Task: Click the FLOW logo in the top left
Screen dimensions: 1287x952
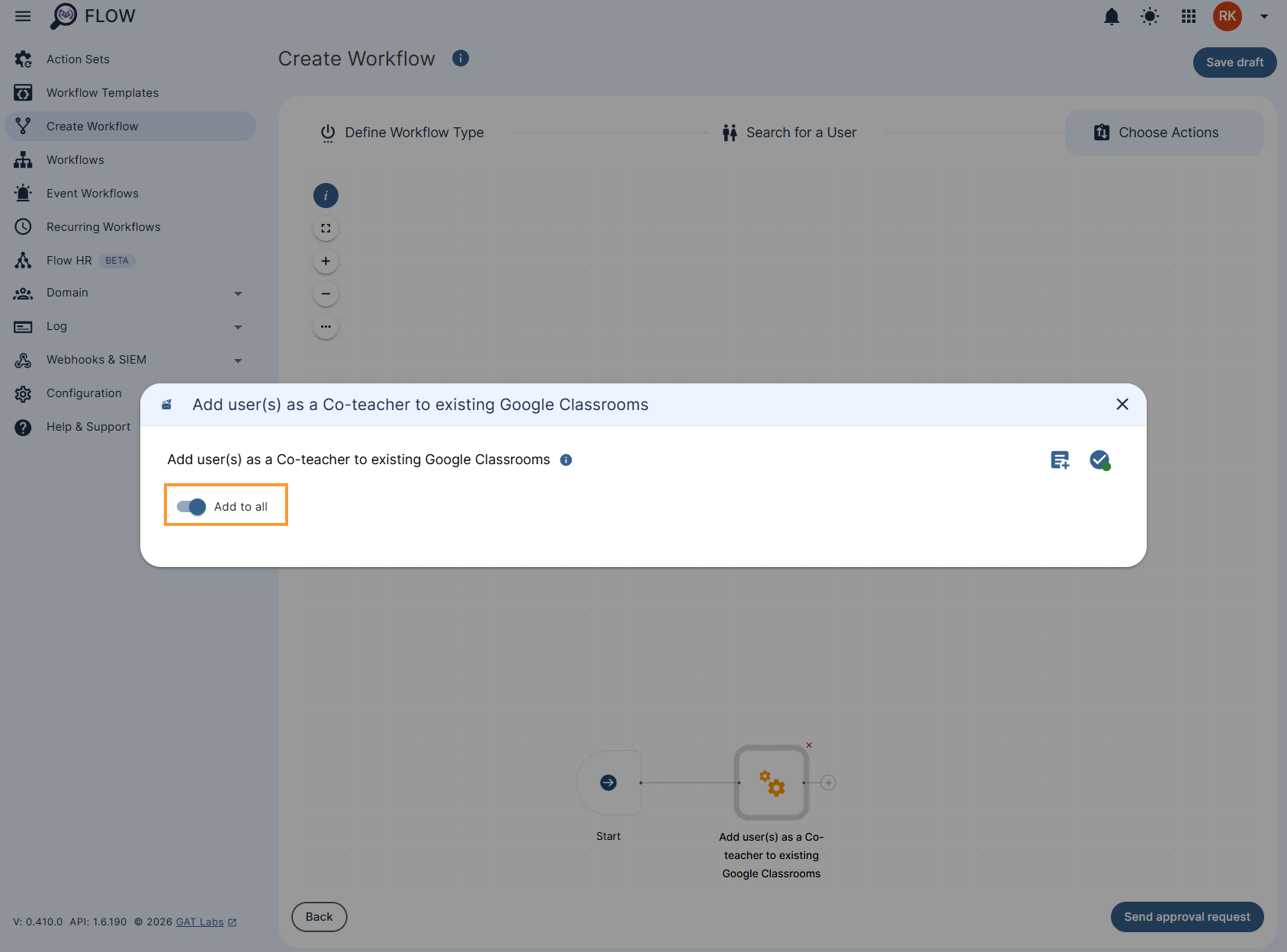Action: coord(91,15)
